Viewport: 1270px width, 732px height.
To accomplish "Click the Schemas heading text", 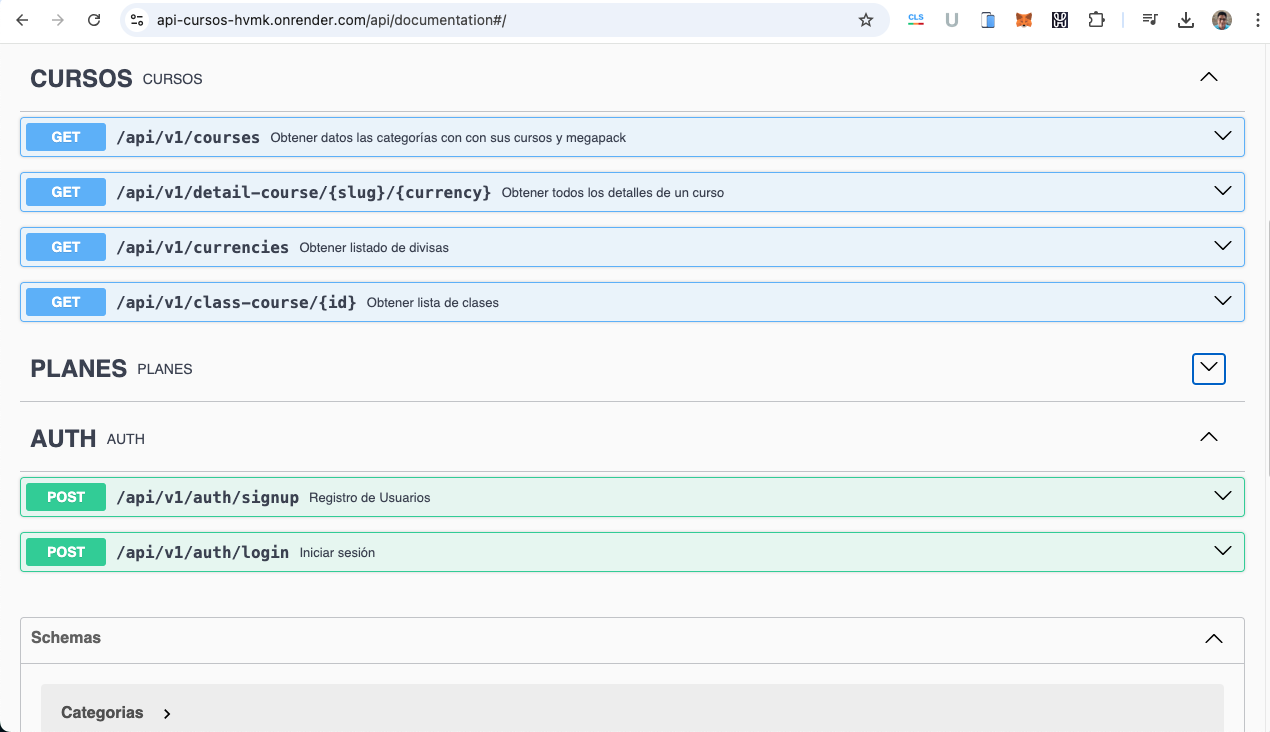I will [66, 637].
